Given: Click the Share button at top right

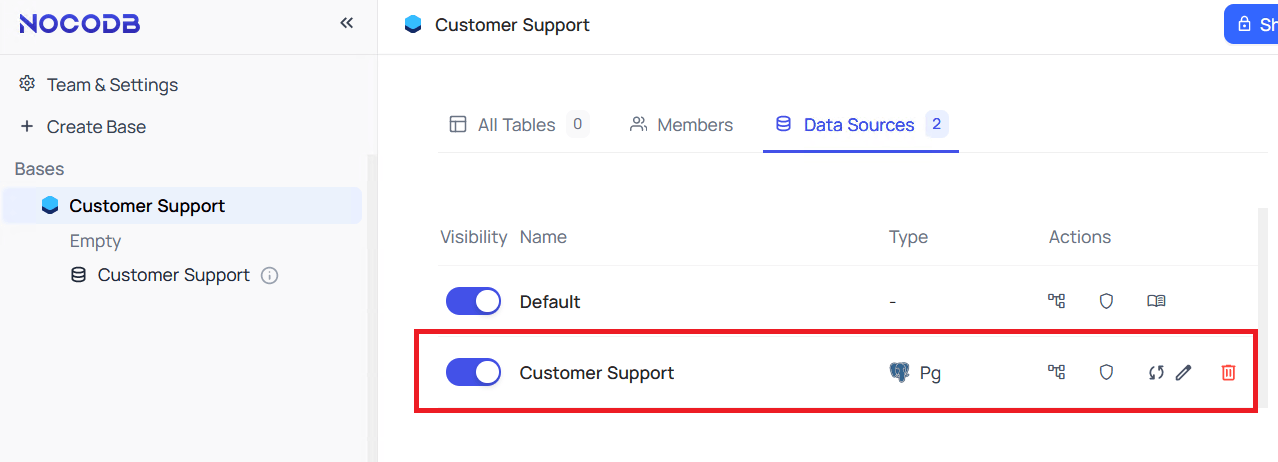Looking at the screenshot, I should click(x=1254, y=24).
